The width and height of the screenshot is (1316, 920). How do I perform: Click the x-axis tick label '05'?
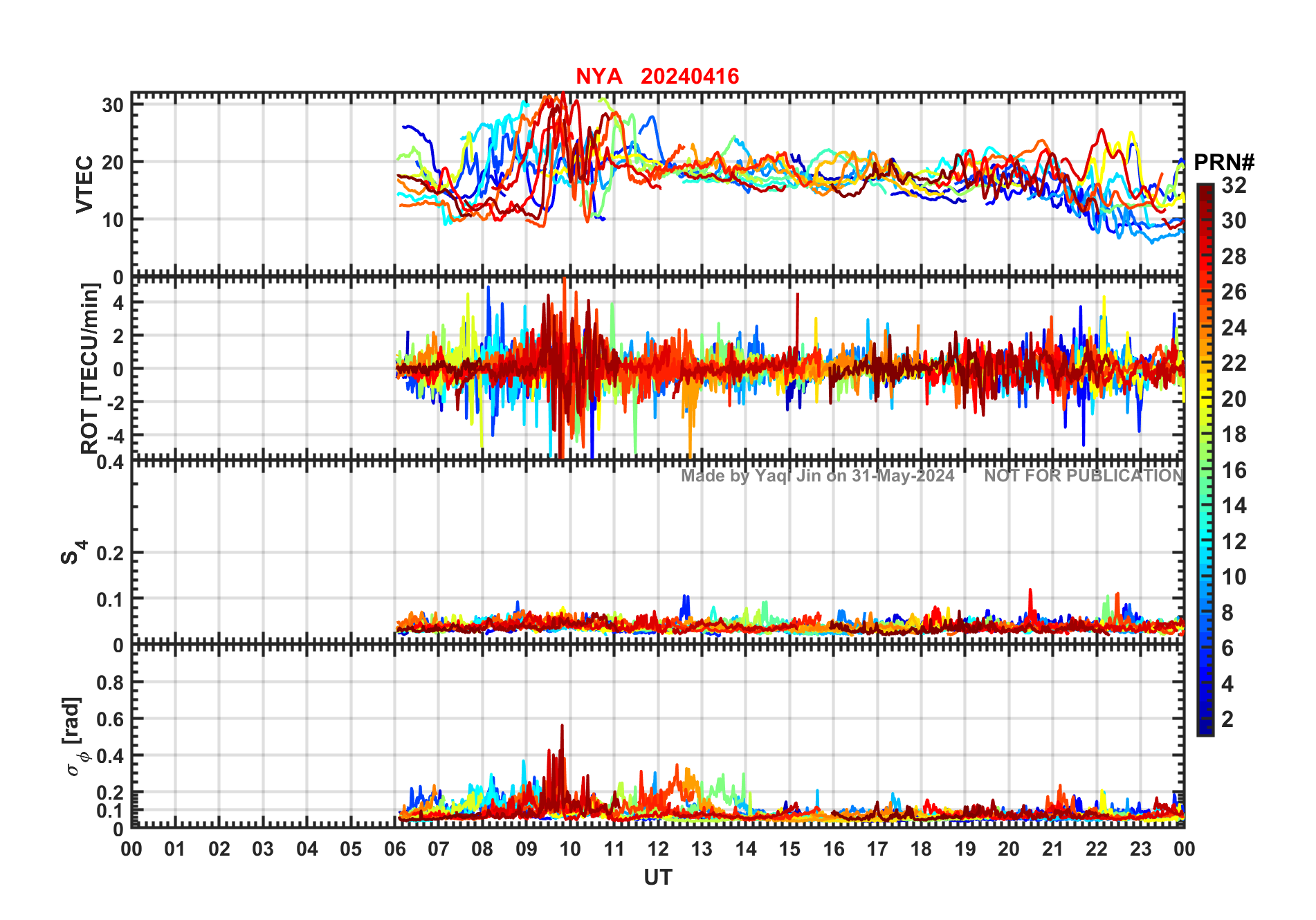point(351,849)
